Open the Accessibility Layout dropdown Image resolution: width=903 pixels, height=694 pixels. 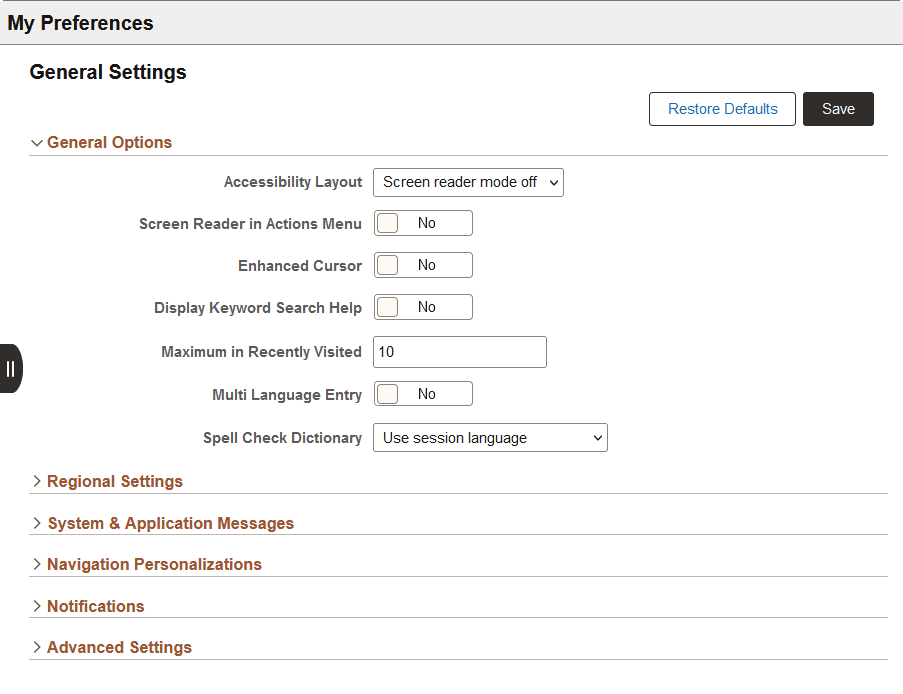pos(467,182)
